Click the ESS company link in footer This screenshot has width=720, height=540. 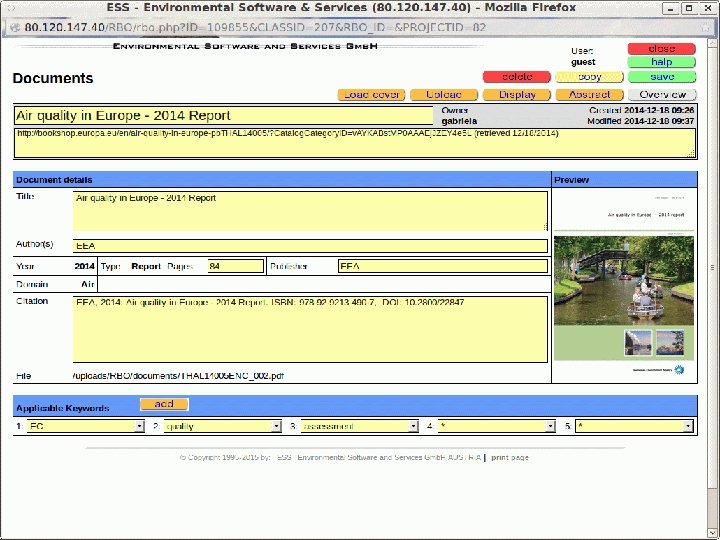pyautogui.click(x=379, y=457)
